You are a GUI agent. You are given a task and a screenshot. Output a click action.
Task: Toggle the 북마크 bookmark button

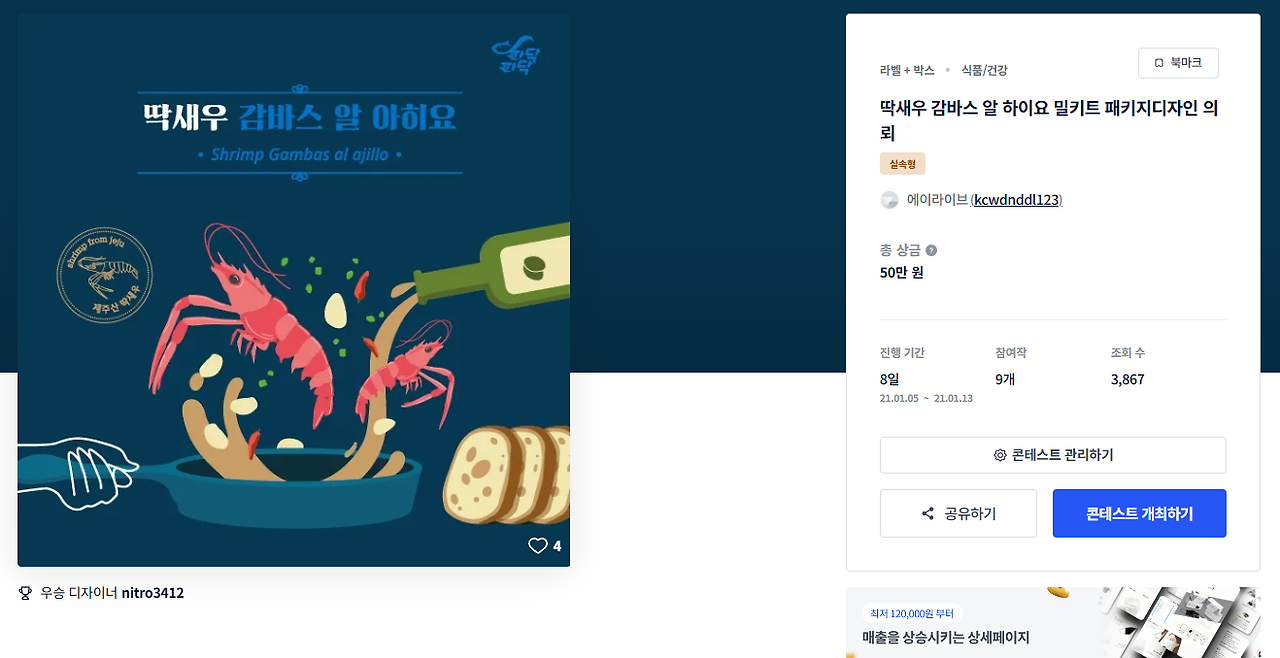[x=1178, y=63]
